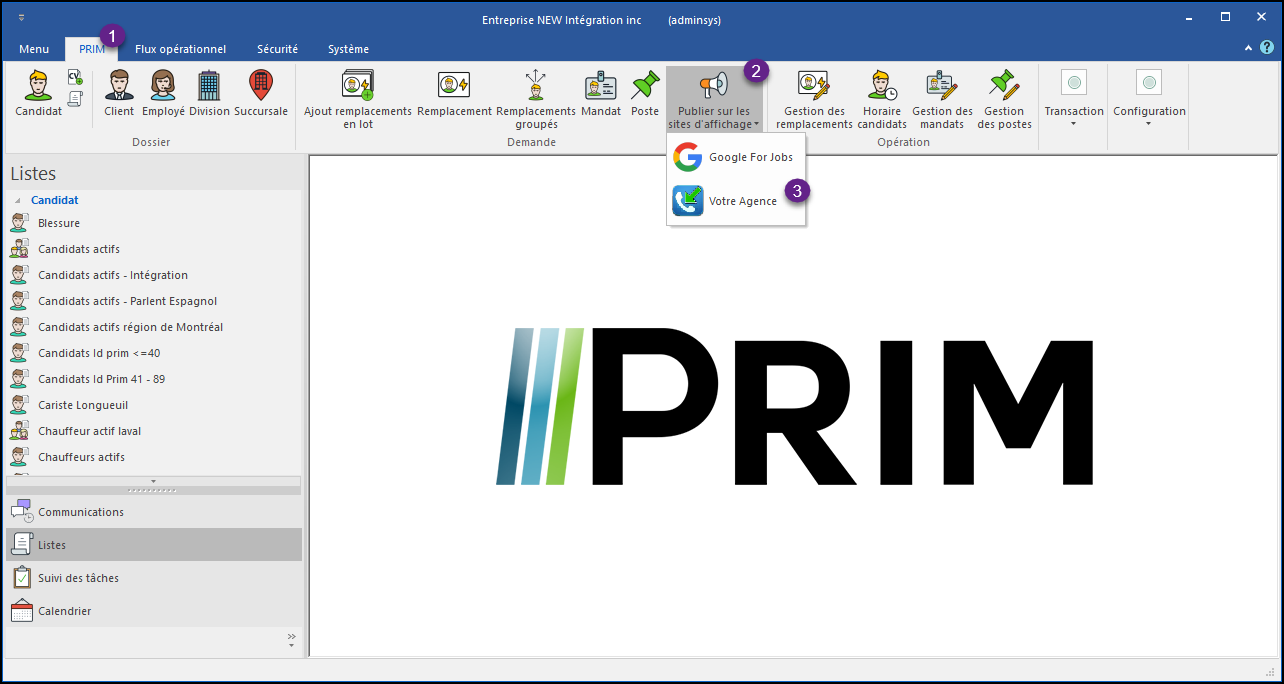The height and width of the screenshot is (684, 1284).
Task: Open the Configuration dropdown
Action: click(1149, 98)
